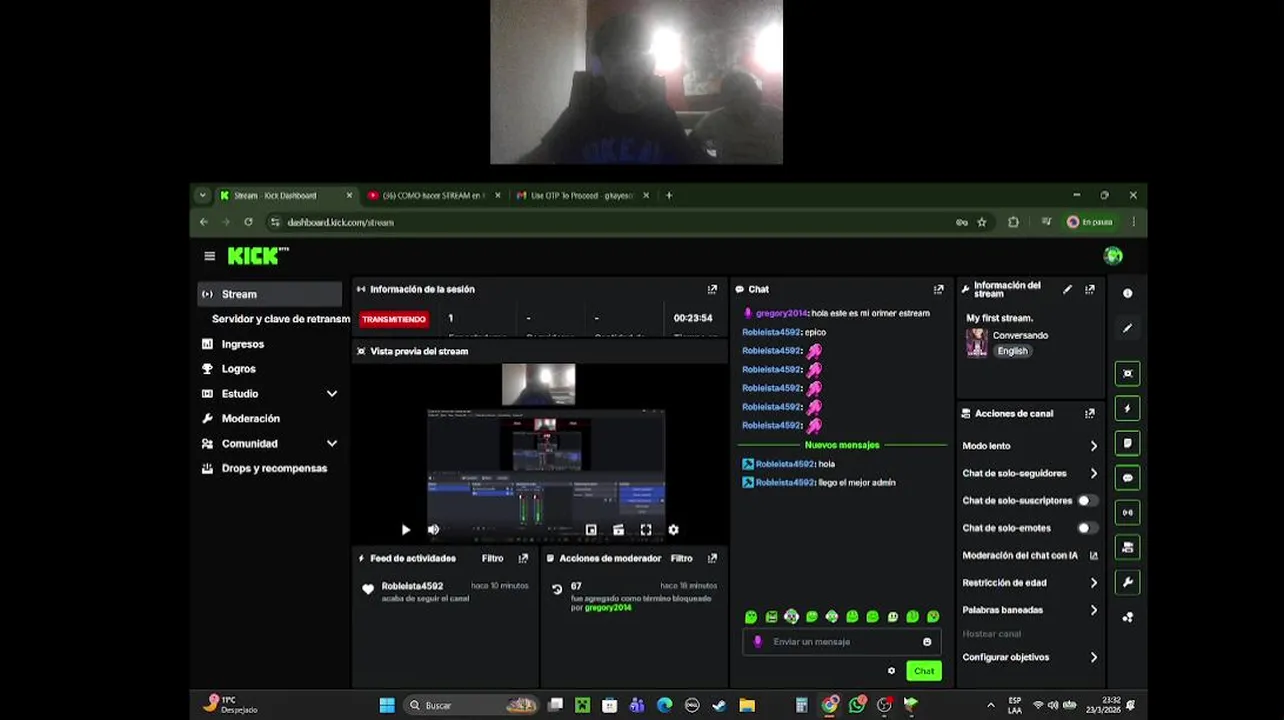The height and width of the screenshot is (720, 1284).
Task: Click Robleista4592 in activity feed
Action: [412, 586]
